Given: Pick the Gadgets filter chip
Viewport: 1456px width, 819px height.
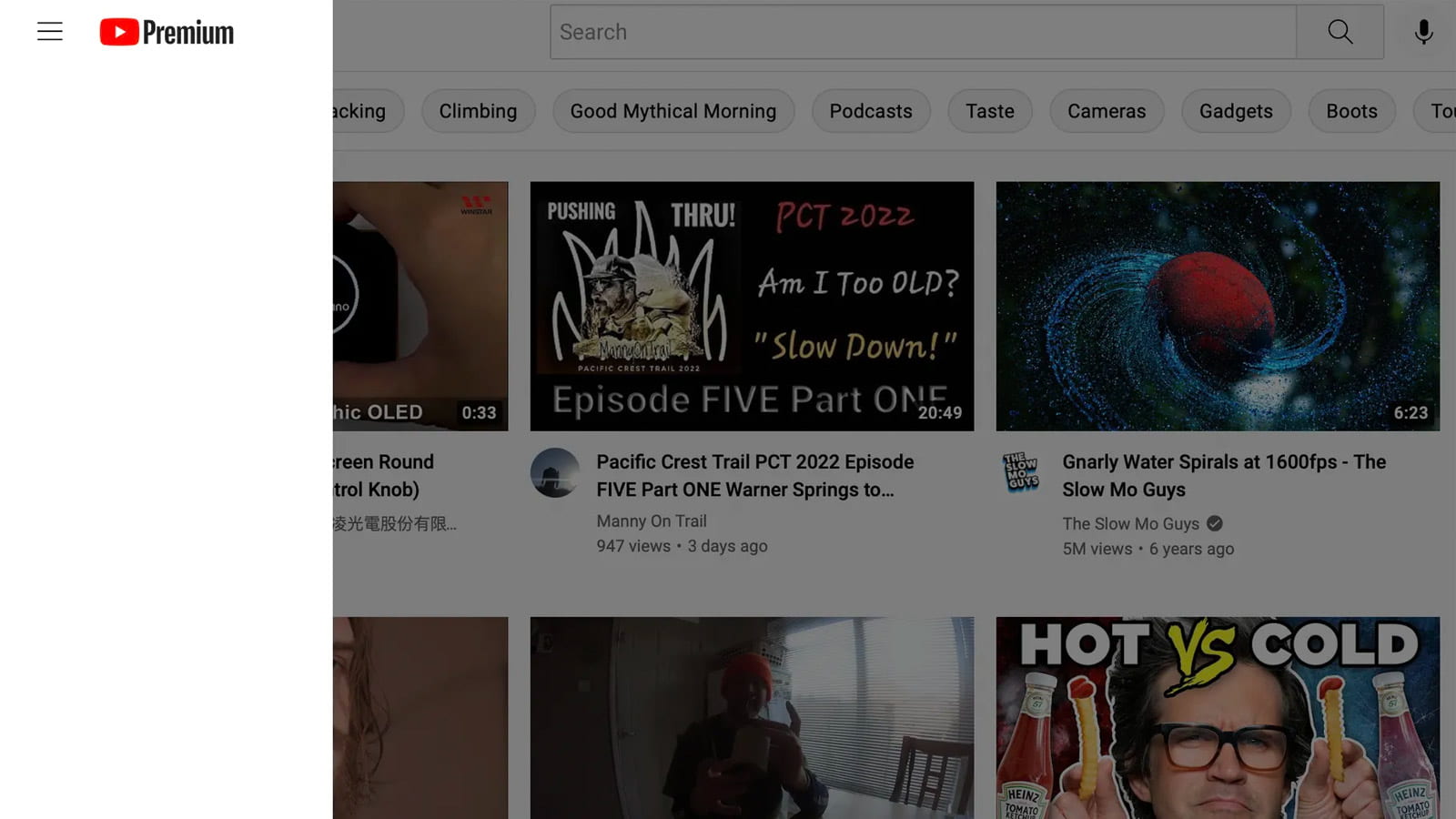Looking at the screenshot, I should 1235,111.
